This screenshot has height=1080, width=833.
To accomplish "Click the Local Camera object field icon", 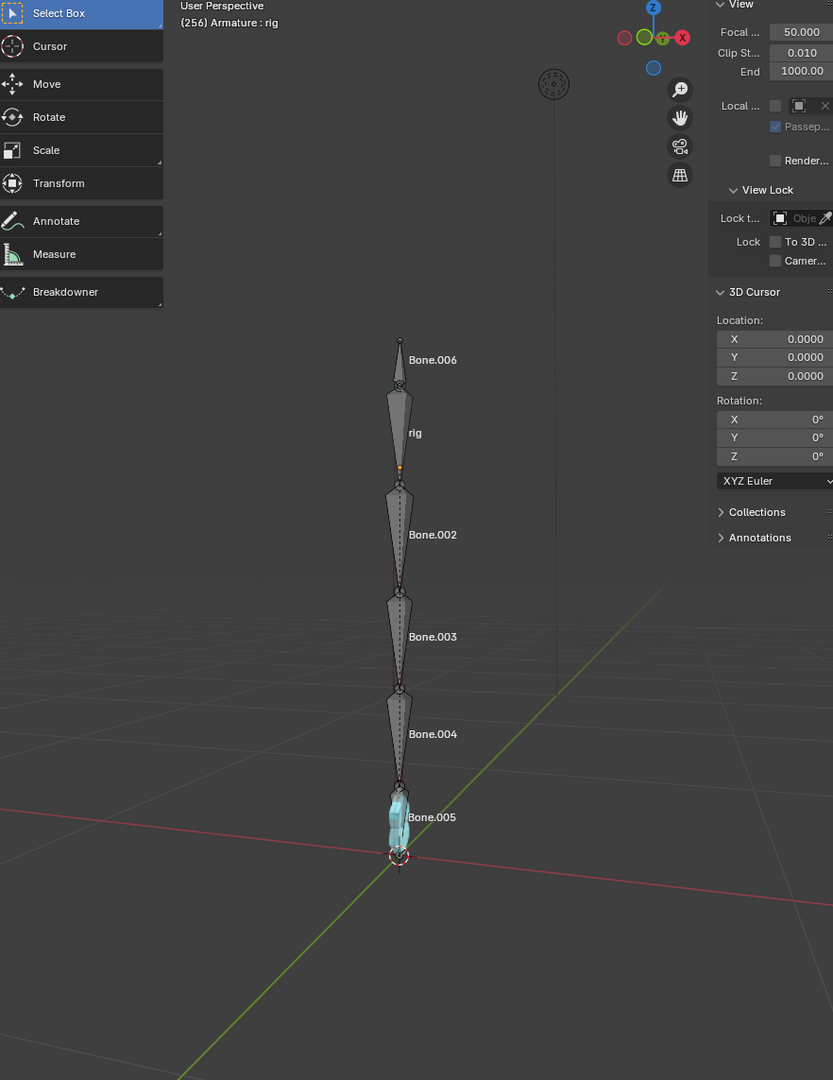I will 799,106.
